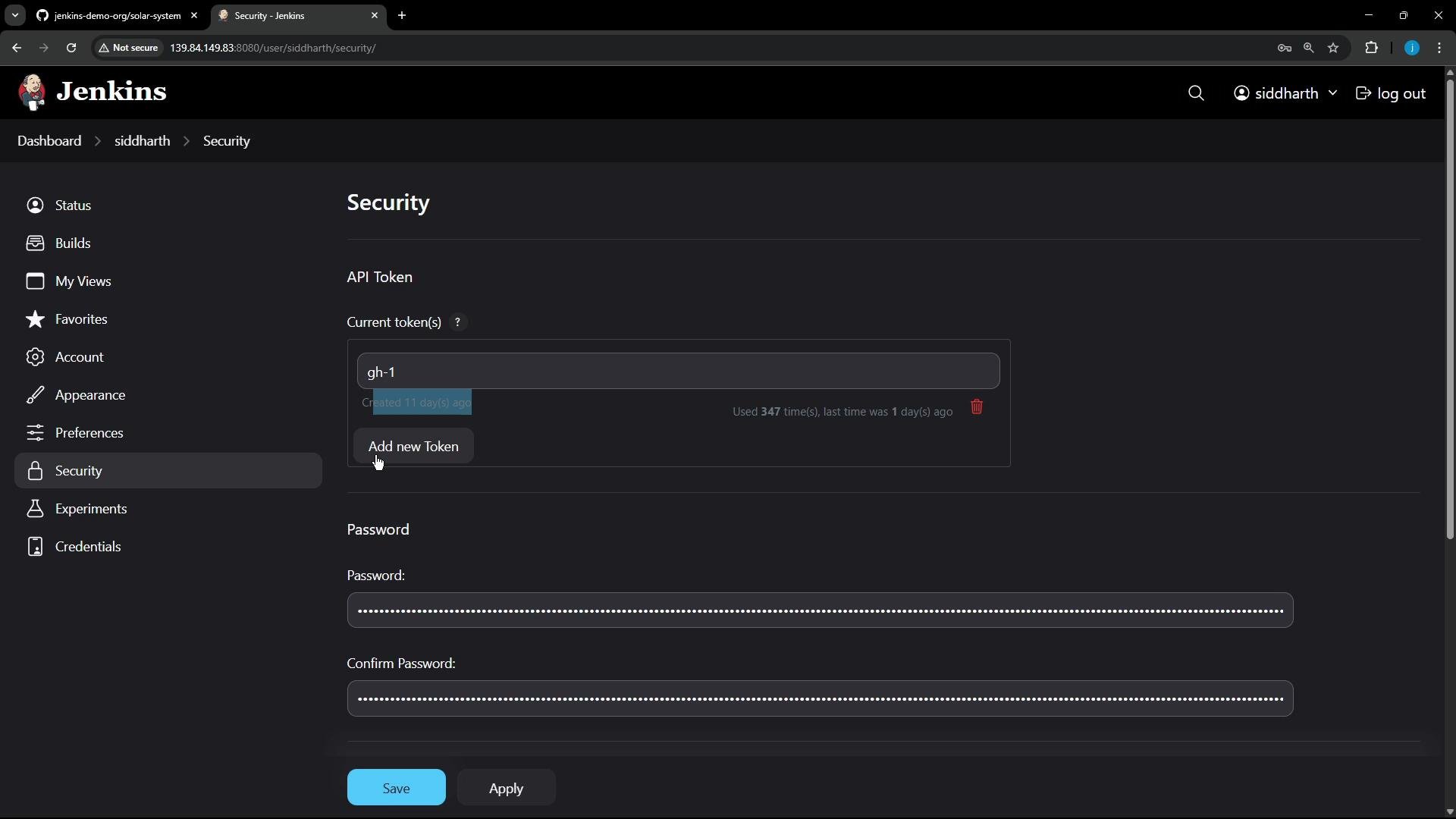Expand the chevron after the siddharth breadcrumb

(x=187, y=141)
